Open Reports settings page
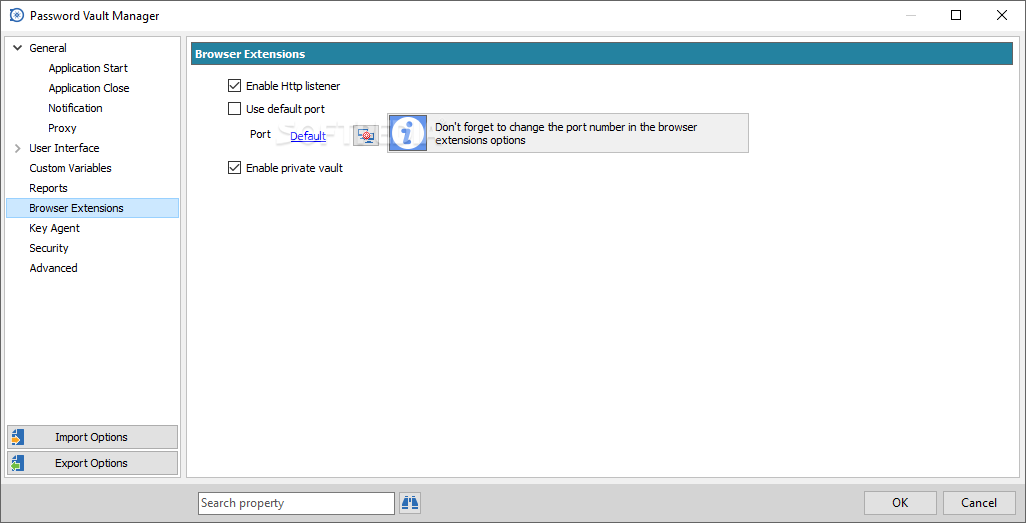Screen dimensions: 1026x523 48,188
